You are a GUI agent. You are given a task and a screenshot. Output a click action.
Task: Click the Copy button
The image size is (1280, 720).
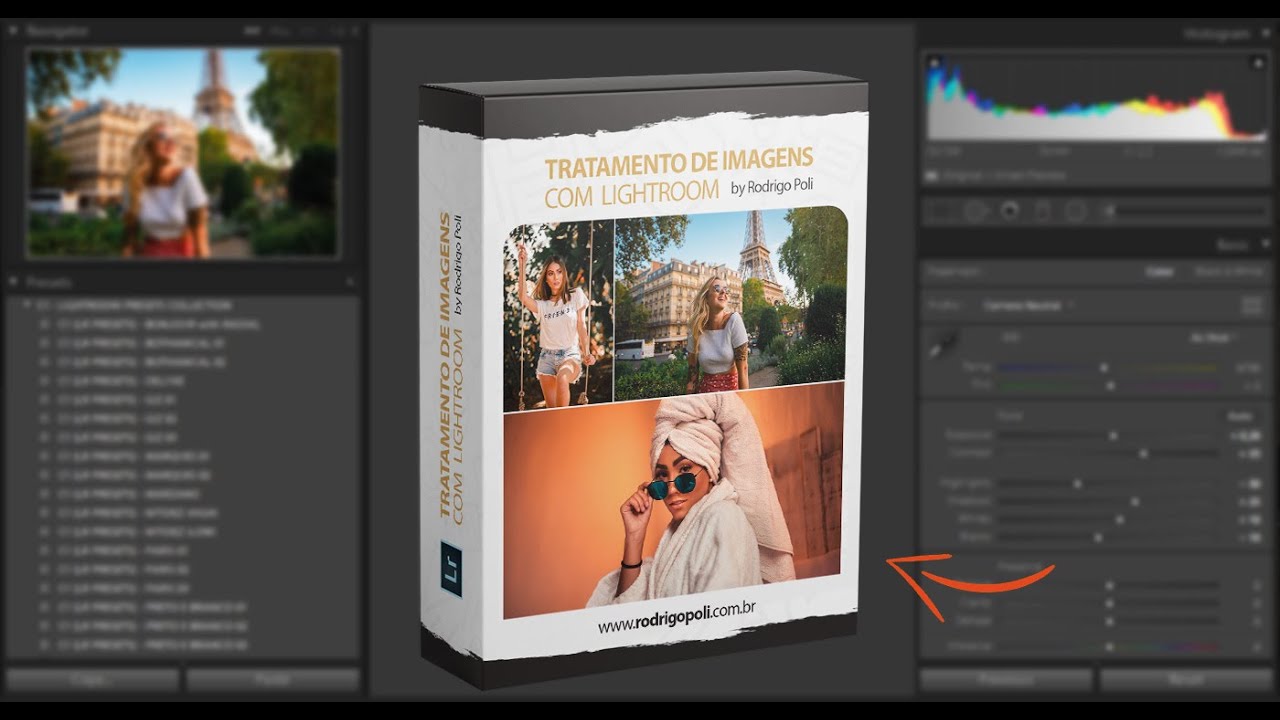click(93, 680)
